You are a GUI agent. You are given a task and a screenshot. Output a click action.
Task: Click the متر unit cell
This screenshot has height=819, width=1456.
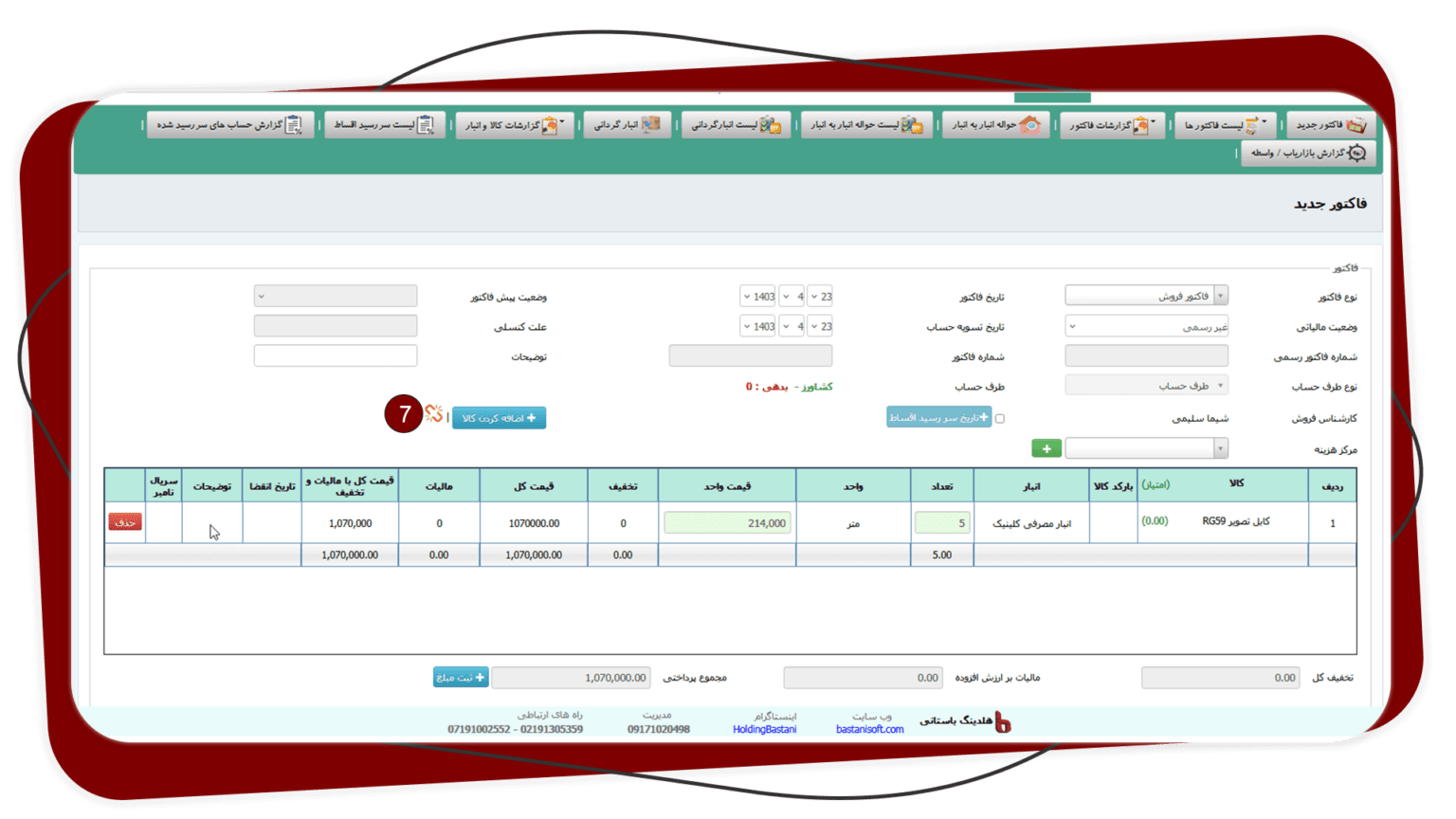coord(853,523)
